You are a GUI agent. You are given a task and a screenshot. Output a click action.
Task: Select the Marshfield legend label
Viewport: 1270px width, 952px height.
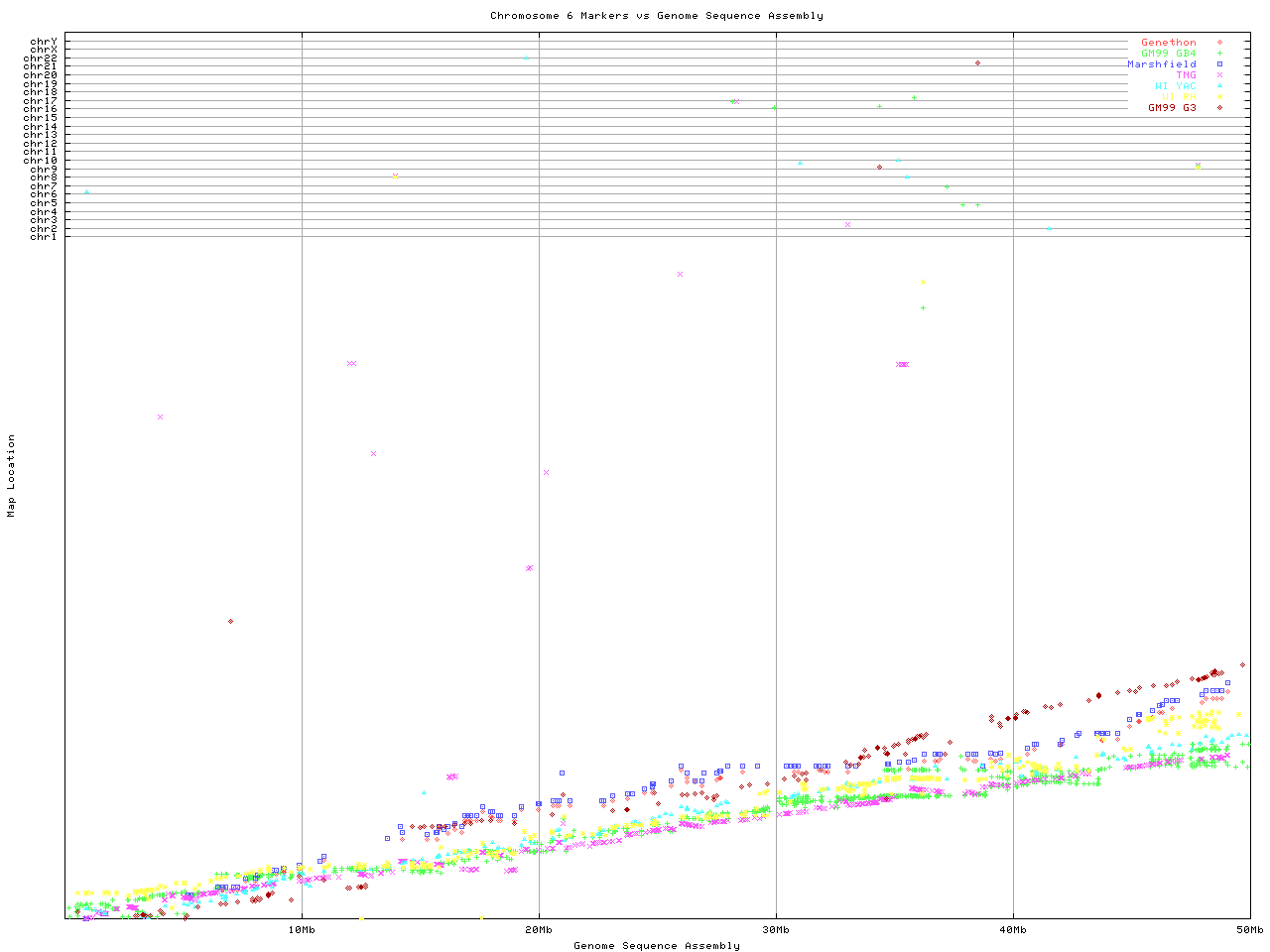(1161, 64)
